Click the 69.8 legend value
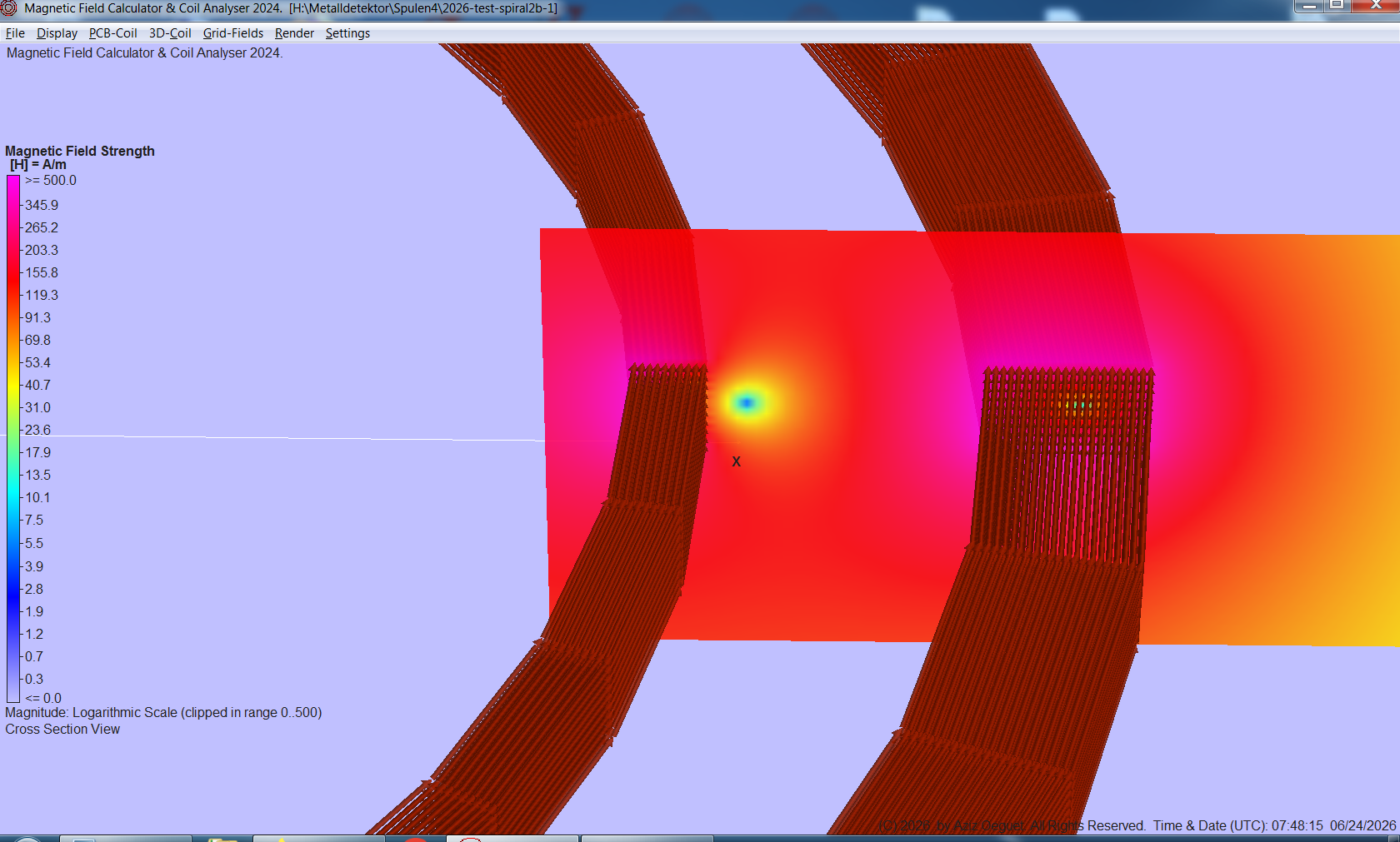Viewport: 1400px width, 842px height. (x=37, y=340)
